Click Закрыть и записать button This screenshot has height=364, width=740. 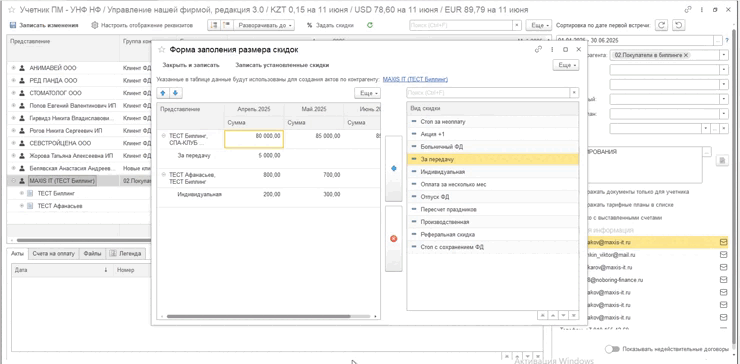click(x=191, y=65)
